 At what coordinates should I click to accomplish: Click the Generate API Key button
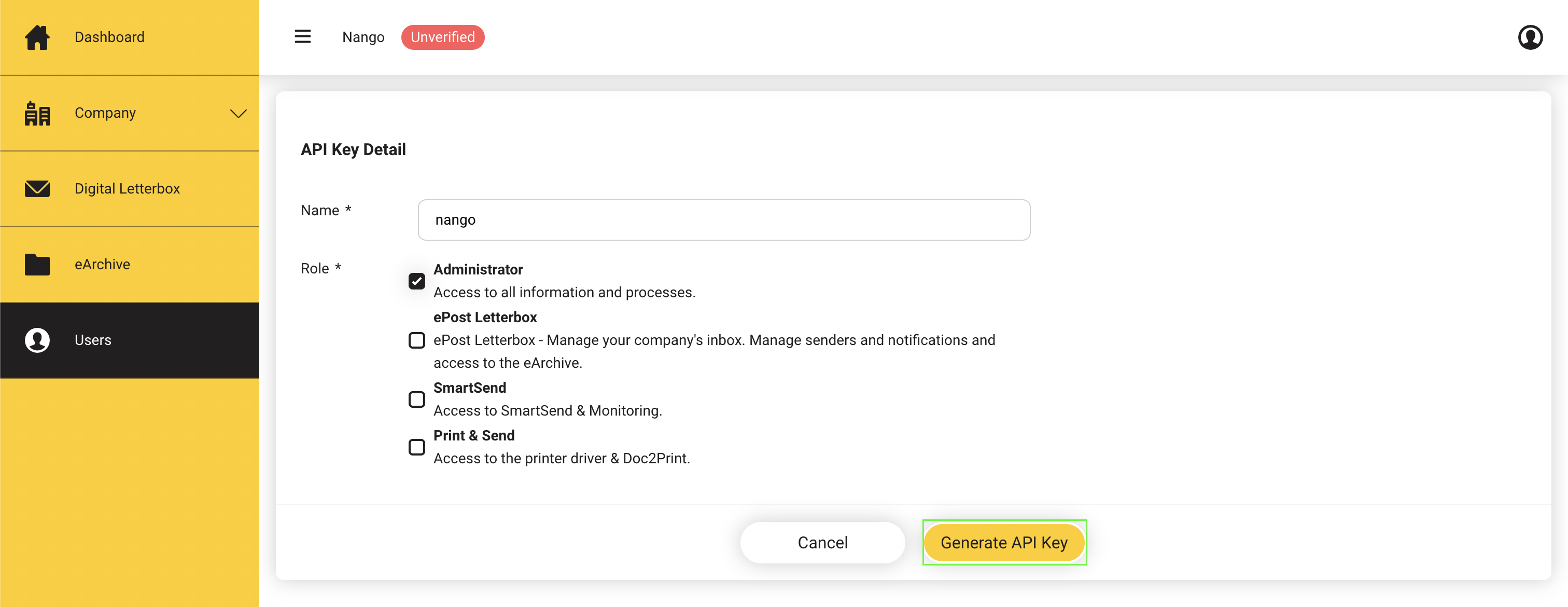click(x=1004, y=543)
